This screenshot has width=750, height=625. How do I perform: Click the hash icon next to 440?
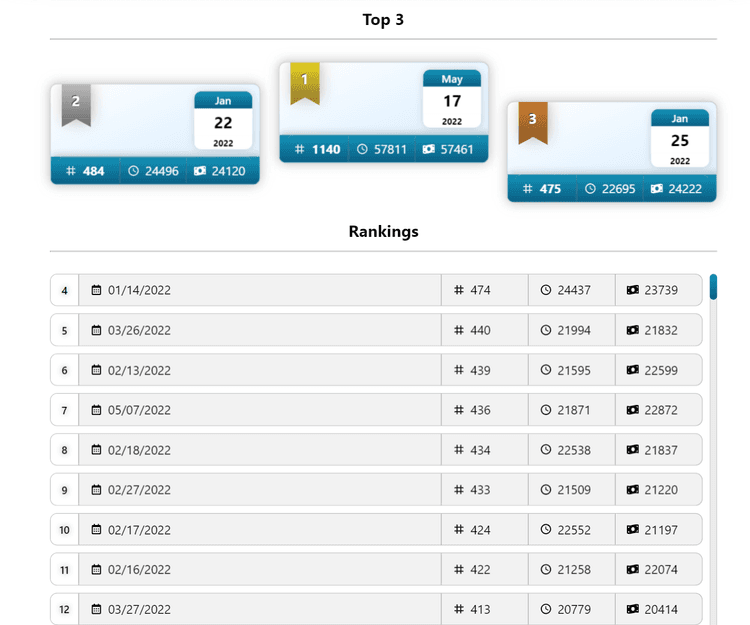coord(458,330)
